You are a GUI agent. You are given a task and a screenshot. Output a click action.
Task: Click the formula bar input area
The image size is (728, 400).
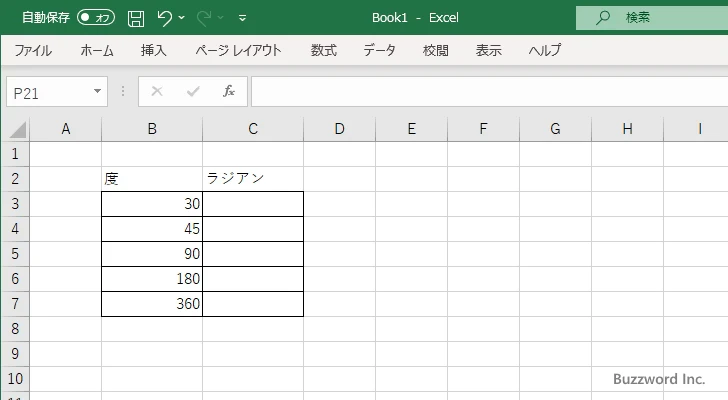pyautogui.click(x=490, y=92)
